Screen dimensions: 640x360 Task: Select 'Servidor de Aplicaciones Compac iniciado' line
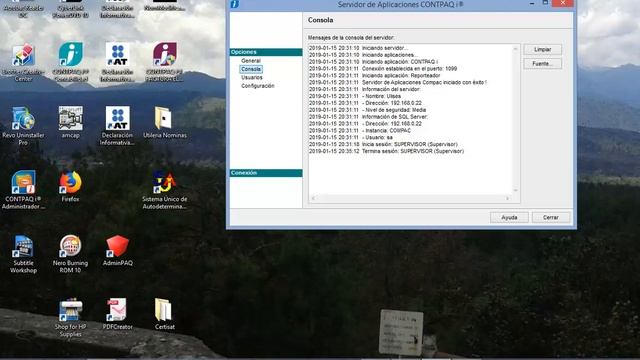[398, 82]
